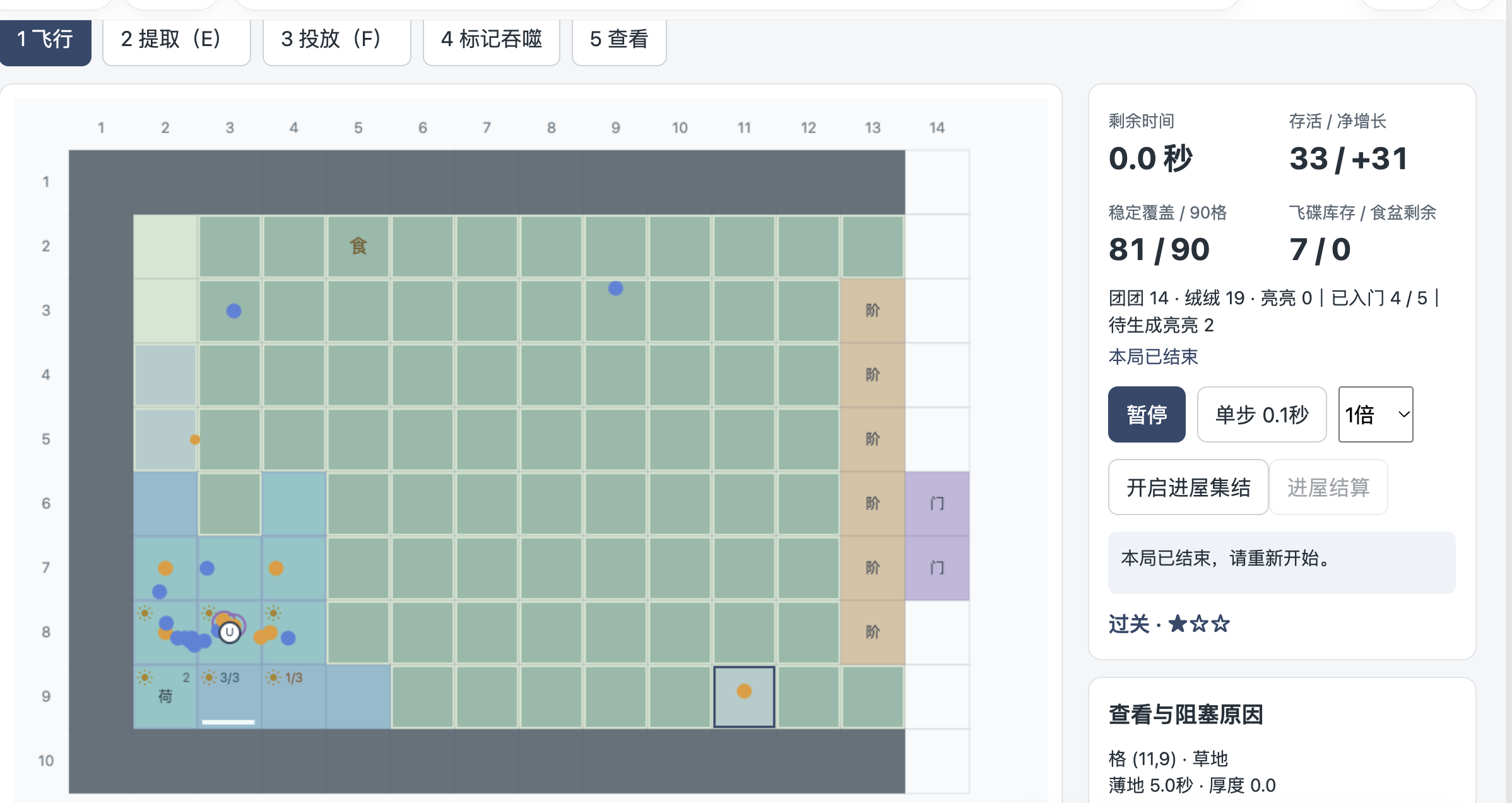Switch to 2 提取 (E) mode
The height and width of the screenshot is (803, 1512).
click(x=177, y=40)
